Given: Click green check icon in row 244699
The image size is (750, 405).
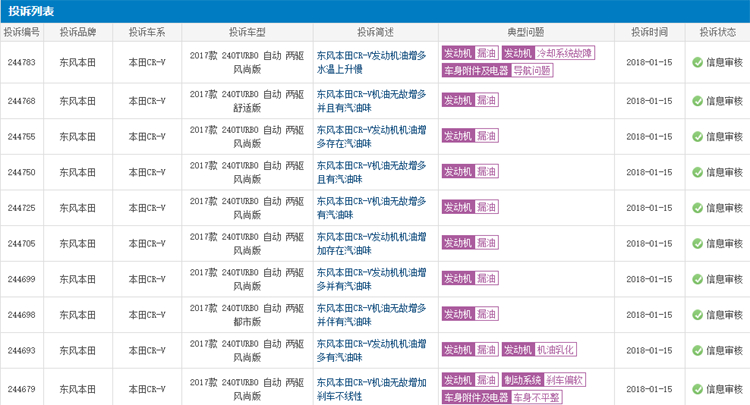Looking at the screenshot, I should point(697,279).
